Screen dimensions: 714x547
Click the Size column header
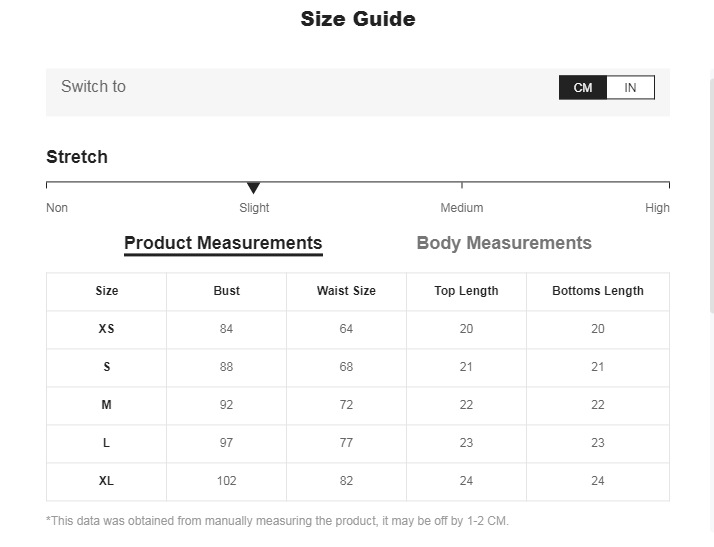pyautogui.click(x=107, y=291)
